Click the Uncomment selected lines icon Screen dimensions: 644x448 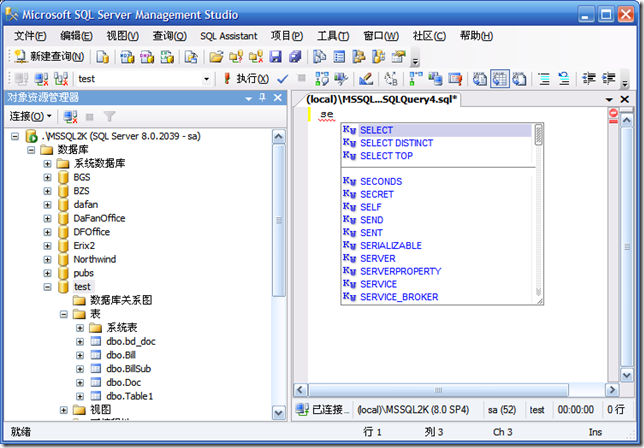564,78
